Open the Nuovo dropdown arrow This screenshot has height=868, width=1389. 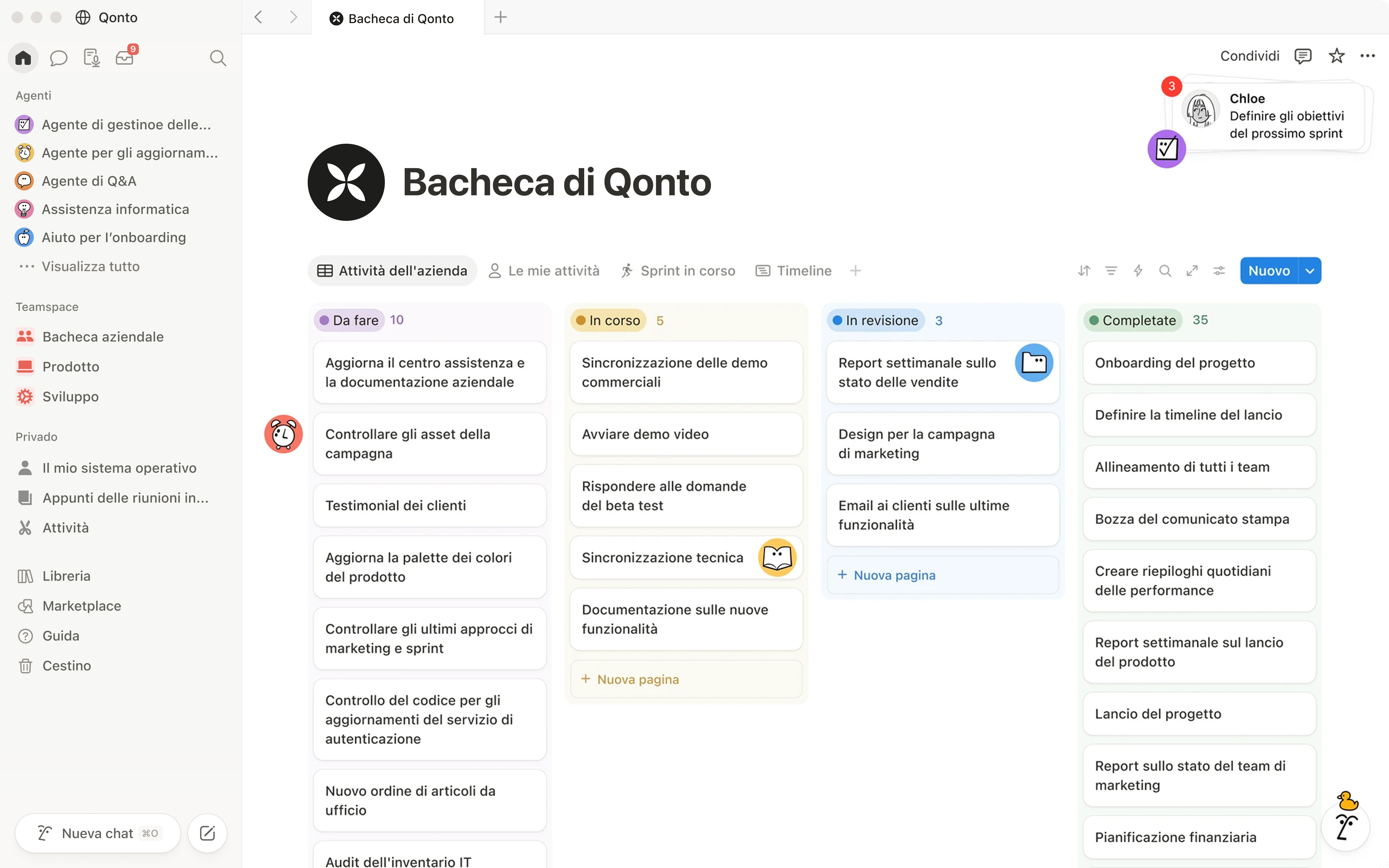1310,271
